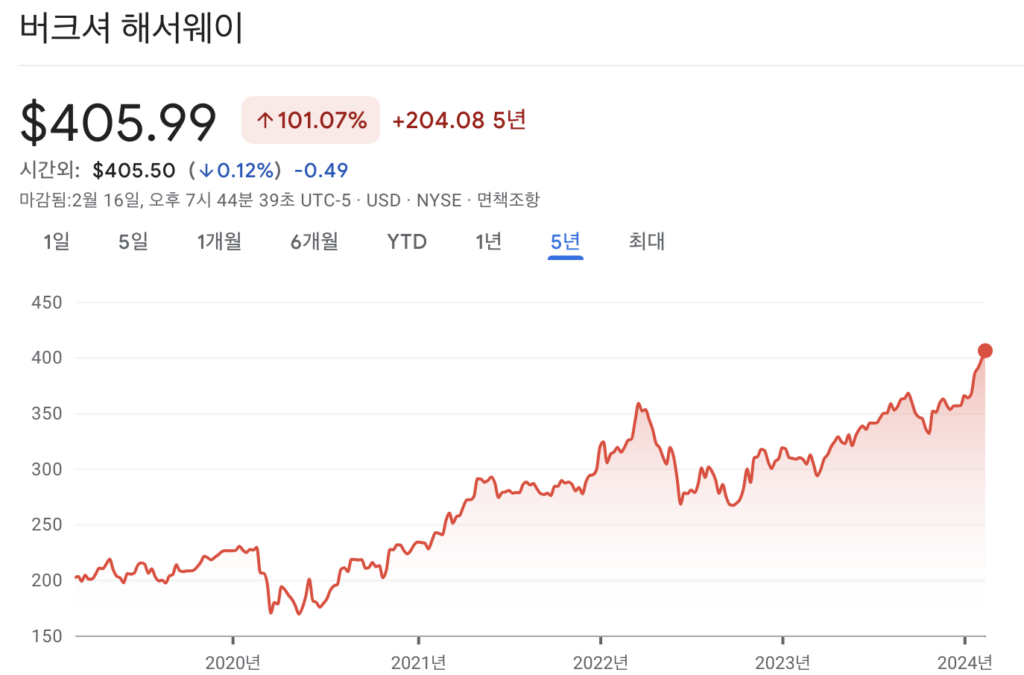The width and height of the screenshot is (1024, 675).
Task: Switch to the 1일 time range tab
Action: 56,241
